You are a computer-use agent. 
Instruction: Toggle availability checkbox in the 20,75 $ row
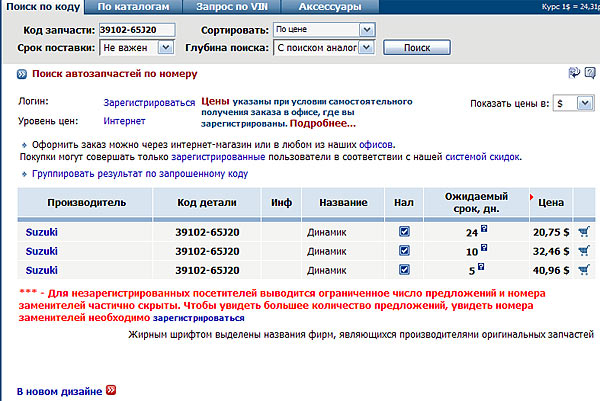coord(404,231)
